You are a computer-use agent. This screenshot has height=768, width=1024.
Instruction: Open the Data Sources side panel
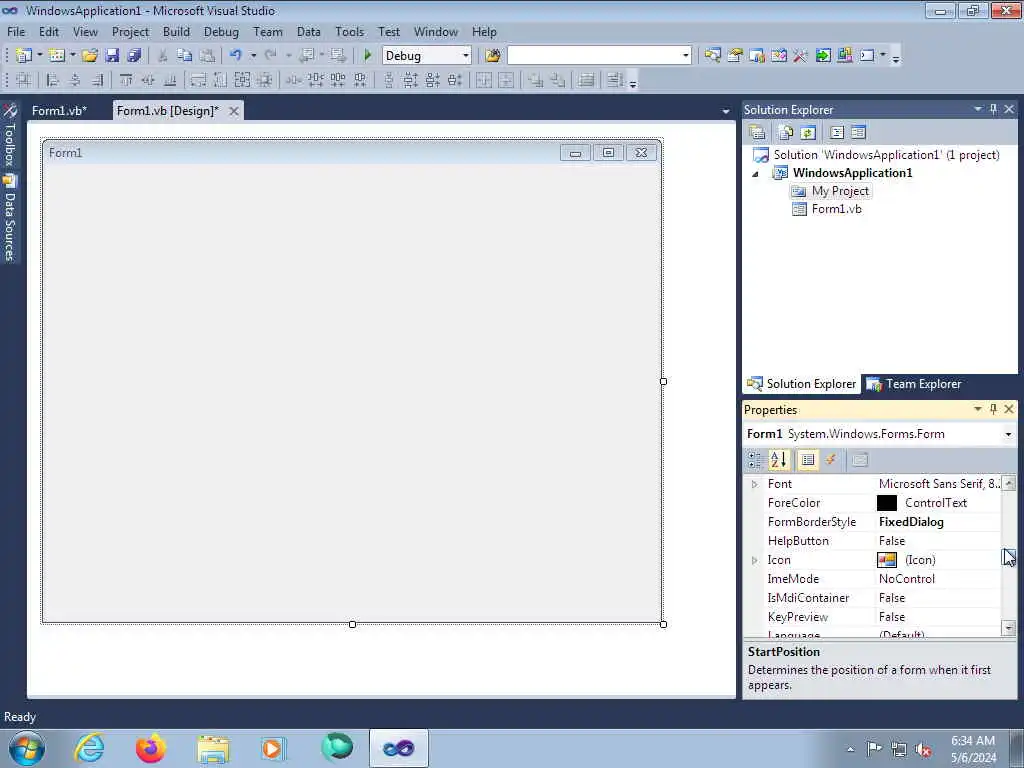10,219
